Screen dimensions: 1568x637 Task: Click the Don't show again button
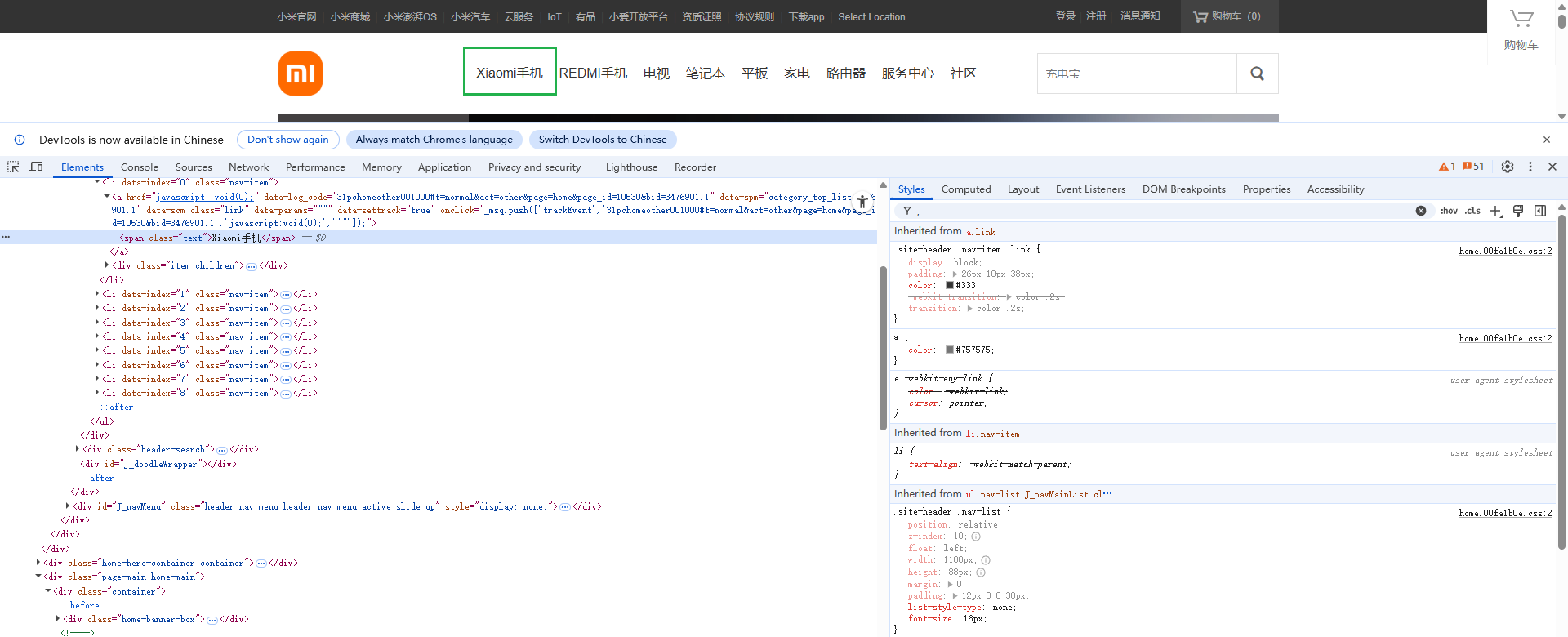(x=288, y=140)
